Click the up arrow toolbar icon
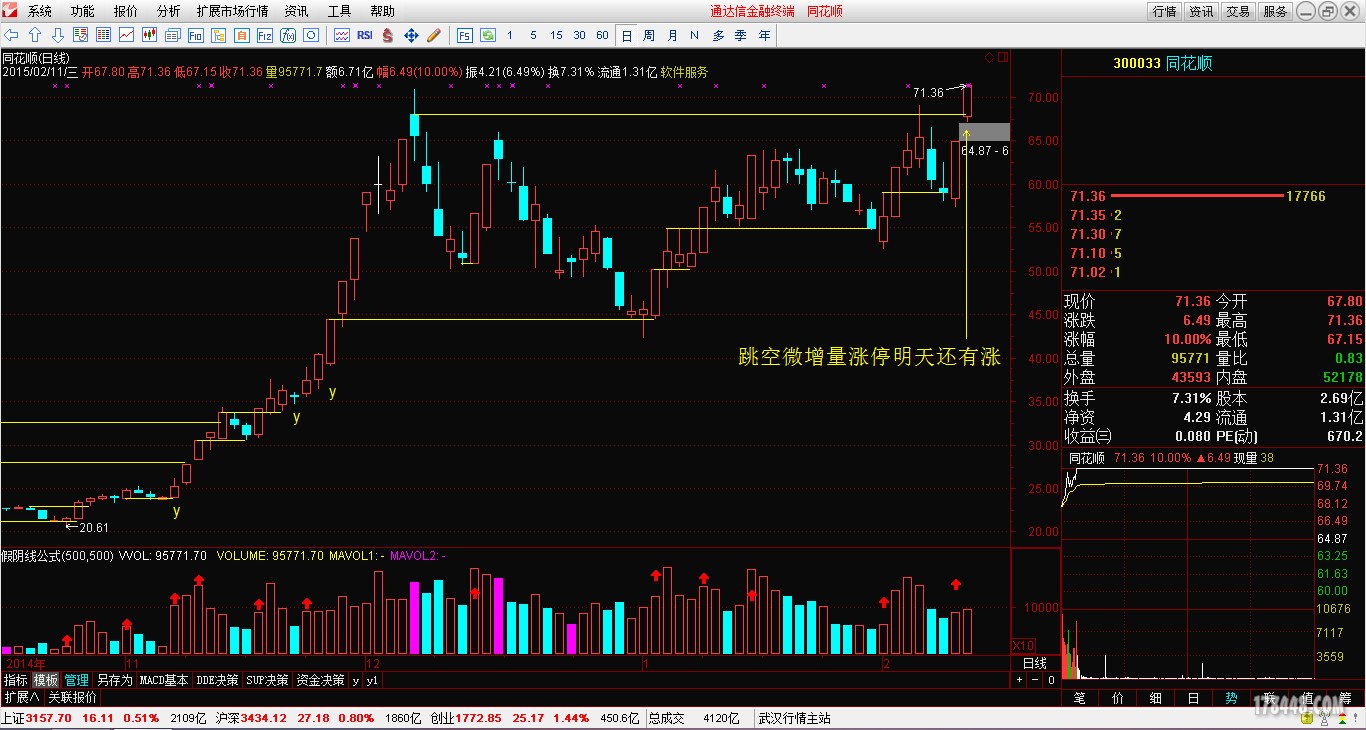The height and width of the screenshot is (730, 1366). coord(35,35)
